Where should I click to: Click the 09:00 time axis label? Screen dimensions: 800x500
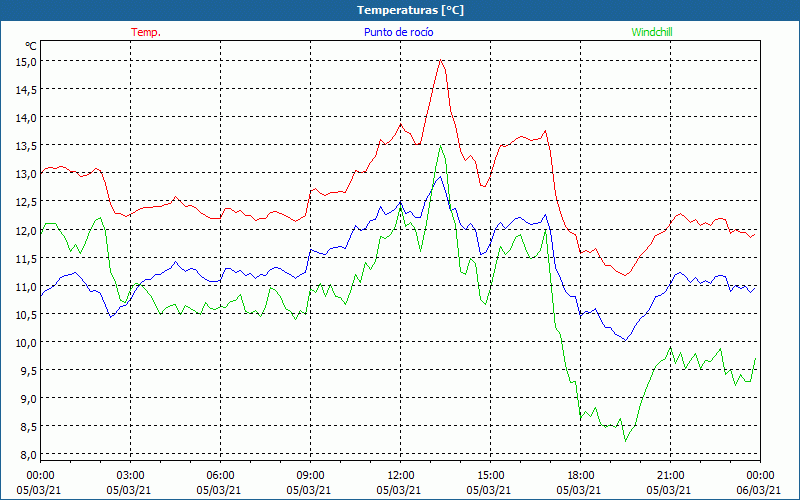310,476
